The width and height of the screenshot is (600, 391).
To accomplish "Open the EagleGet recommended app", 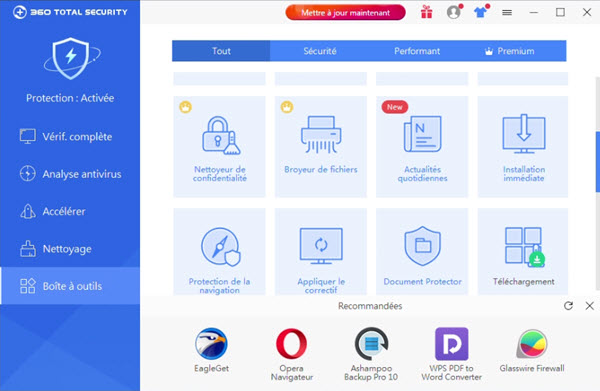I will tap(211, 350).
